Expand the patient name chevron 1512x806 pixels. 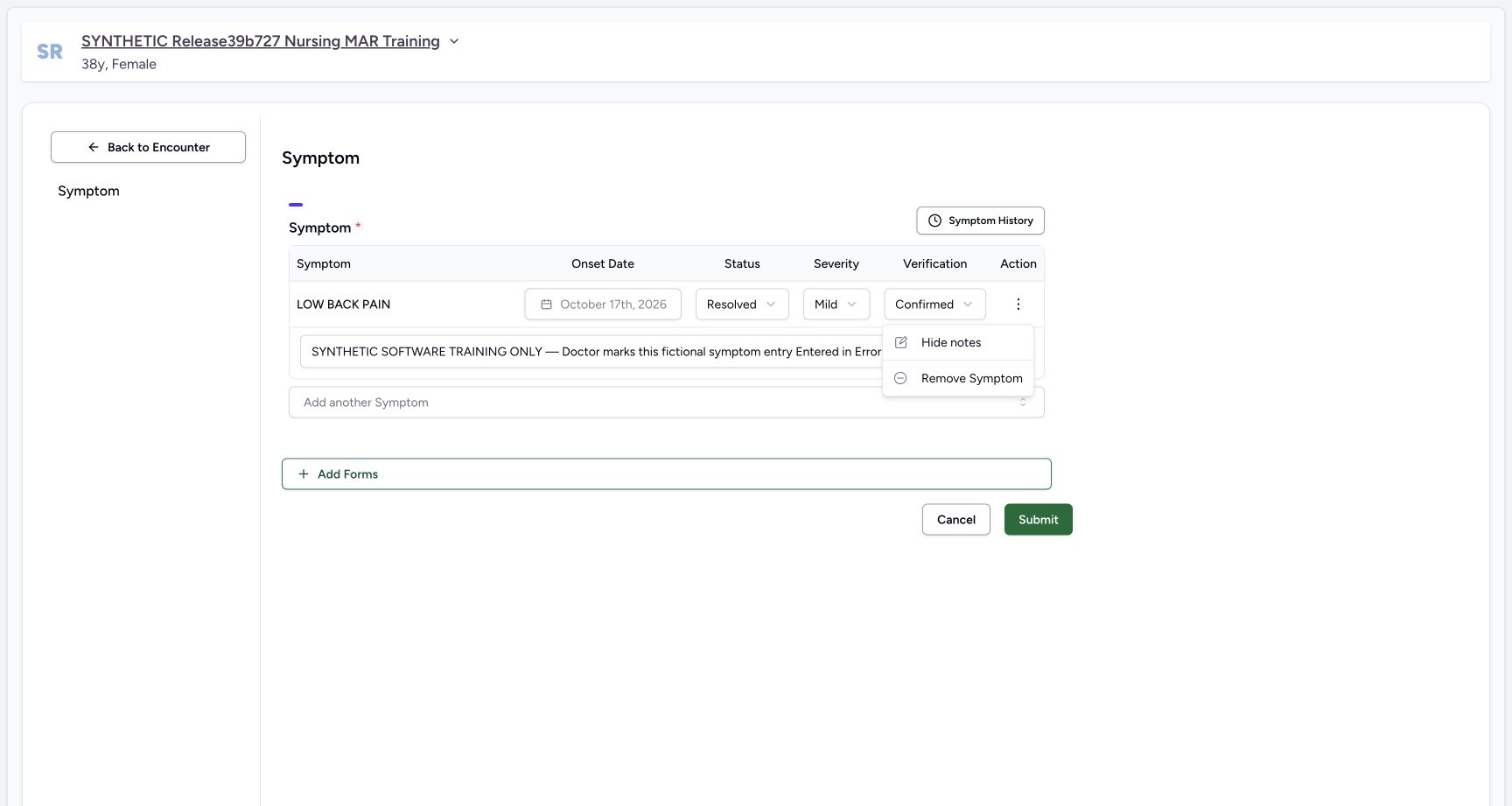(x=454, y=41)
